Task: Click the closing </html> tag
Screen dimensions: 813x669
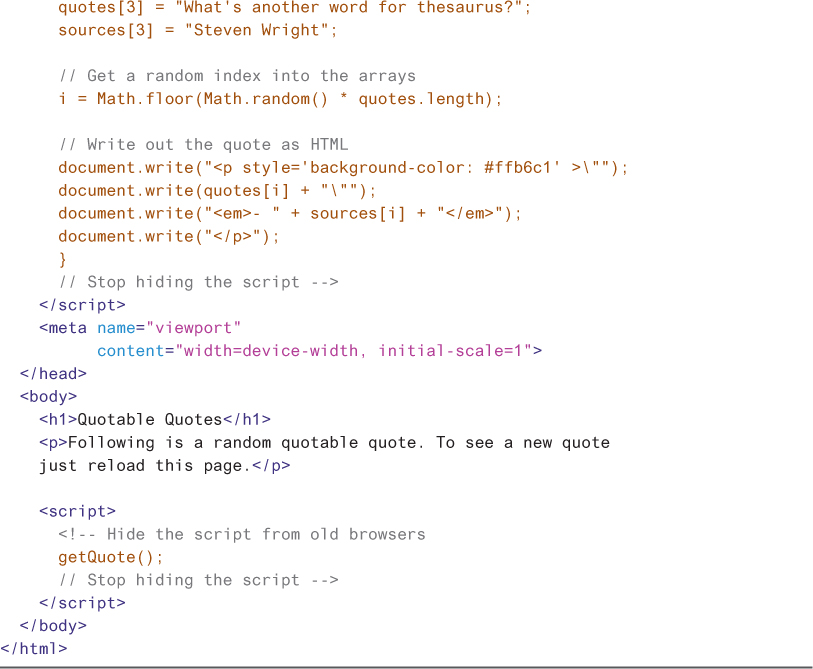Action: [x=34, y=648]
